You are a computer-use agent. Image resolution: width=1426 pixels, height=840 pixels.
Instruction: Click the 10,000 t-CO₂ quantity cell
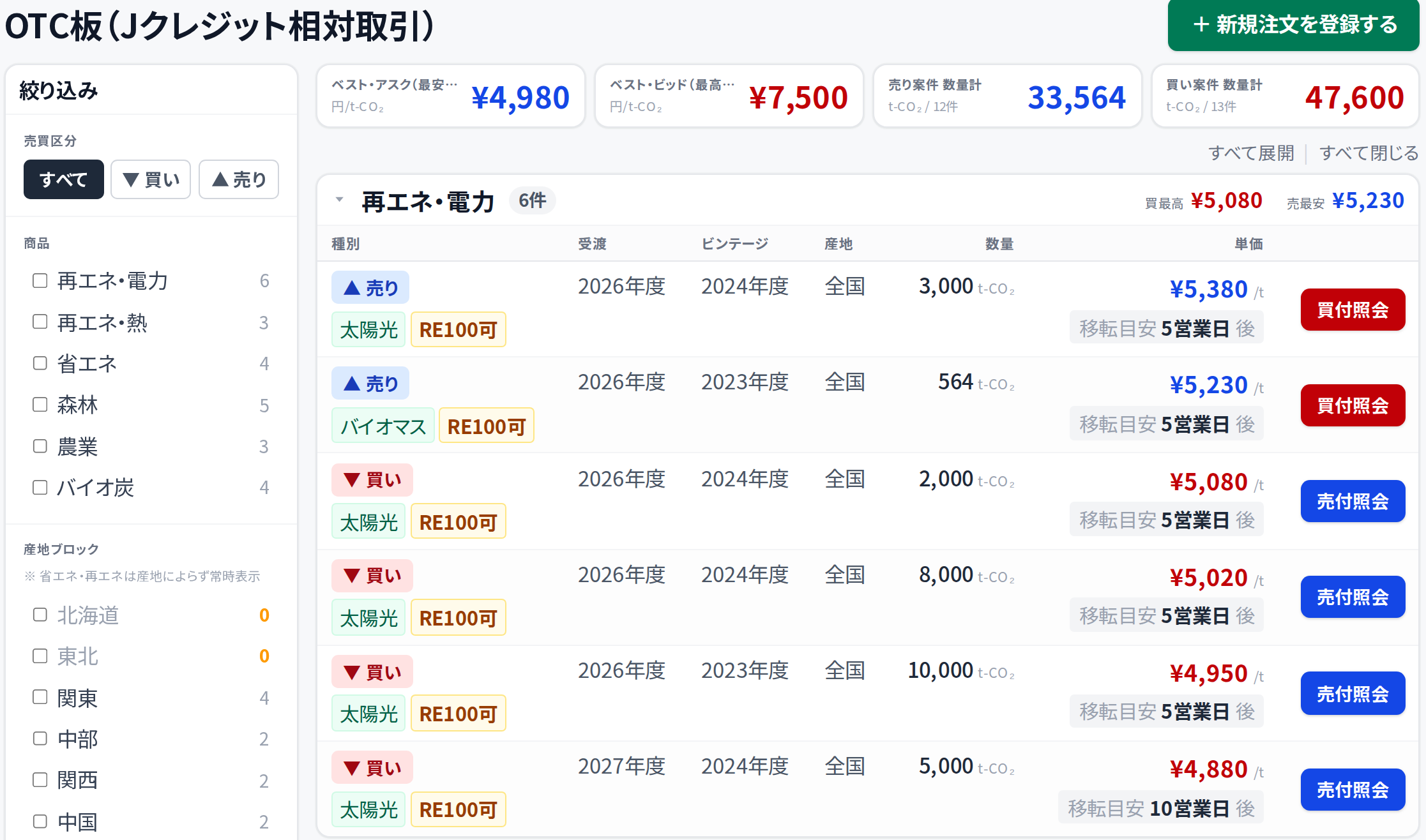961,670
